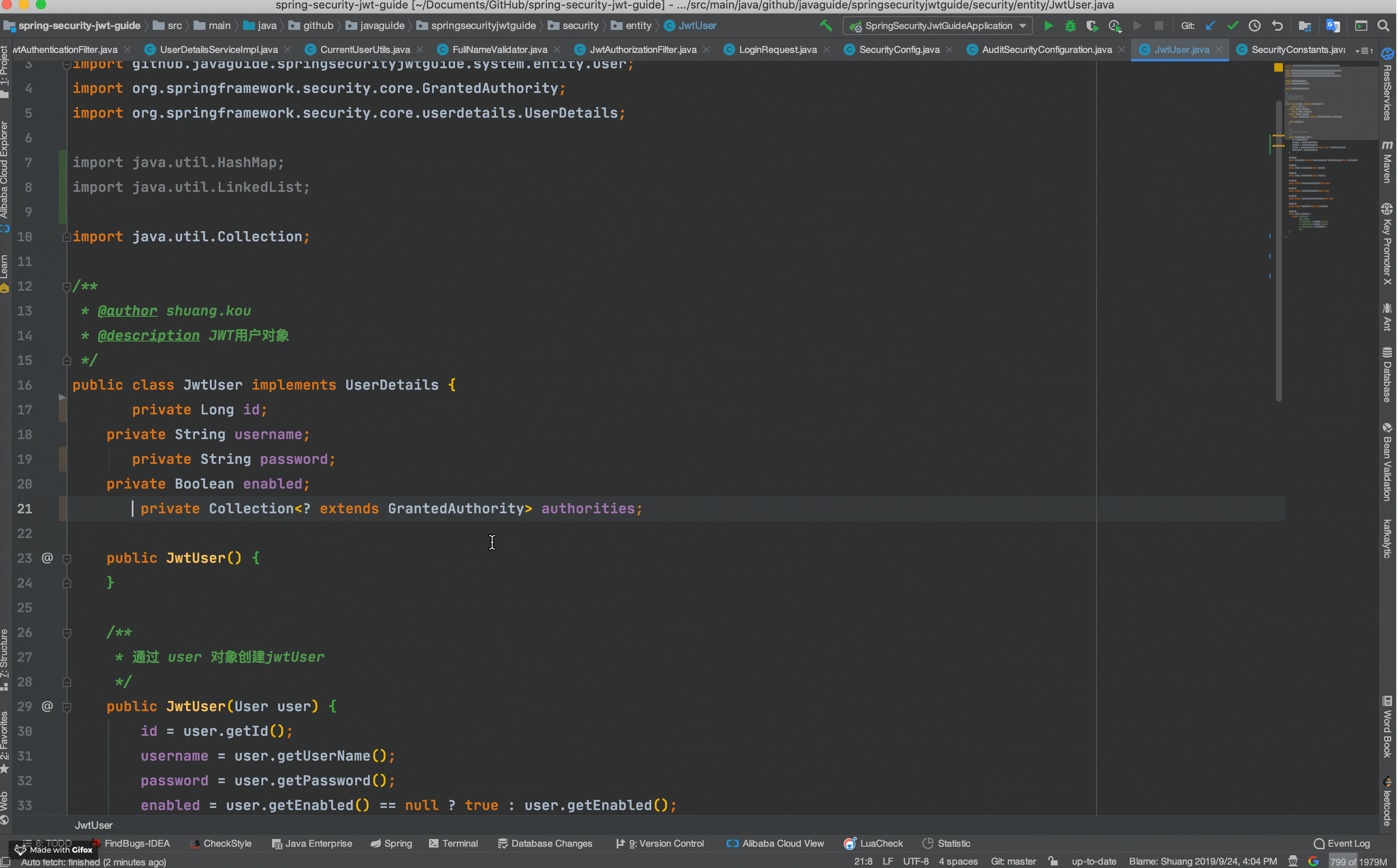This screenshot has width=1398, height=868.
Task: Toggle read-only lock icon in status bar
Action: pyautogui.click(x=1053, y=861)
